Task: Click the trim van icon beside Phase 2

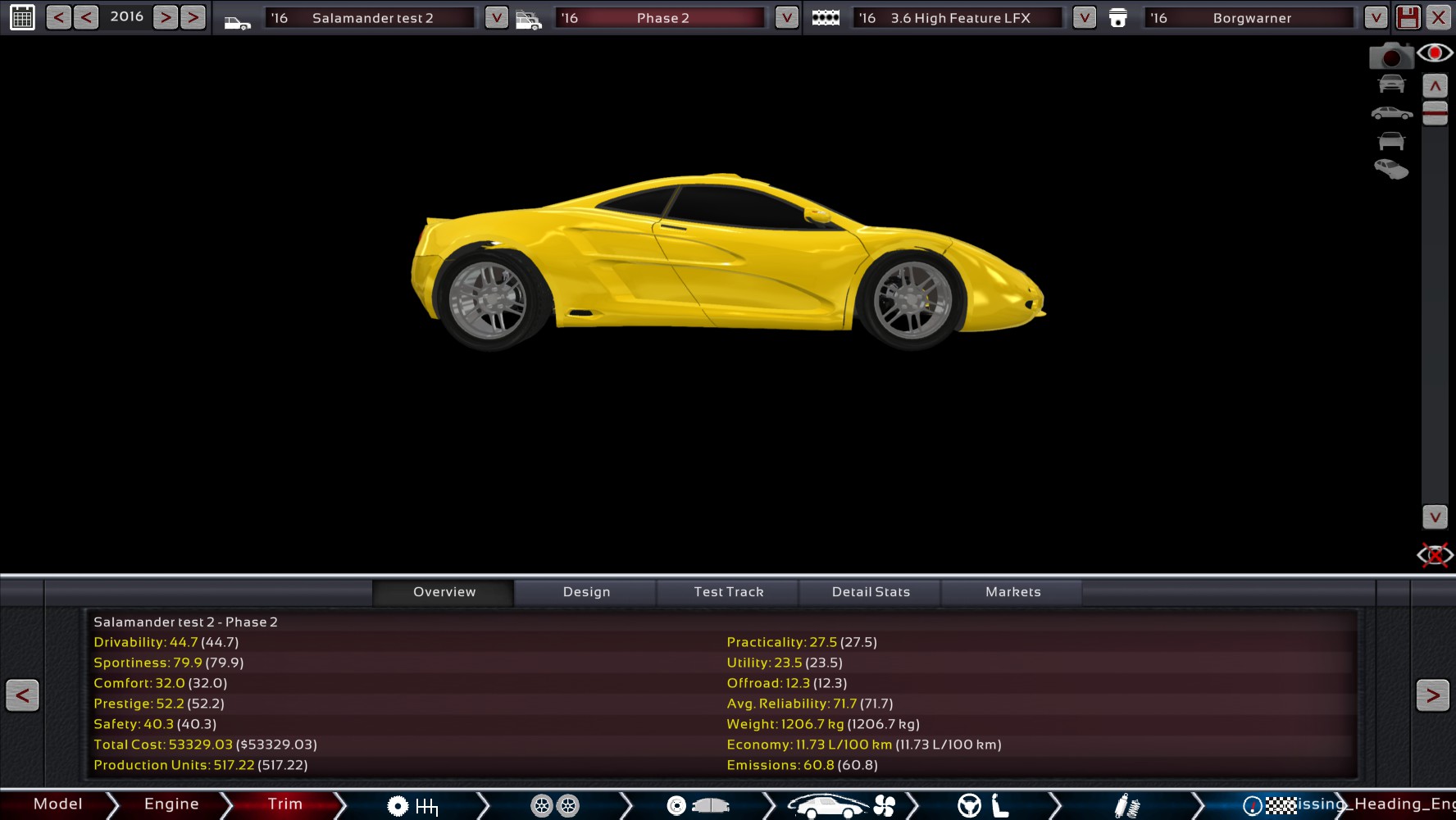Action: pos(529,20)
